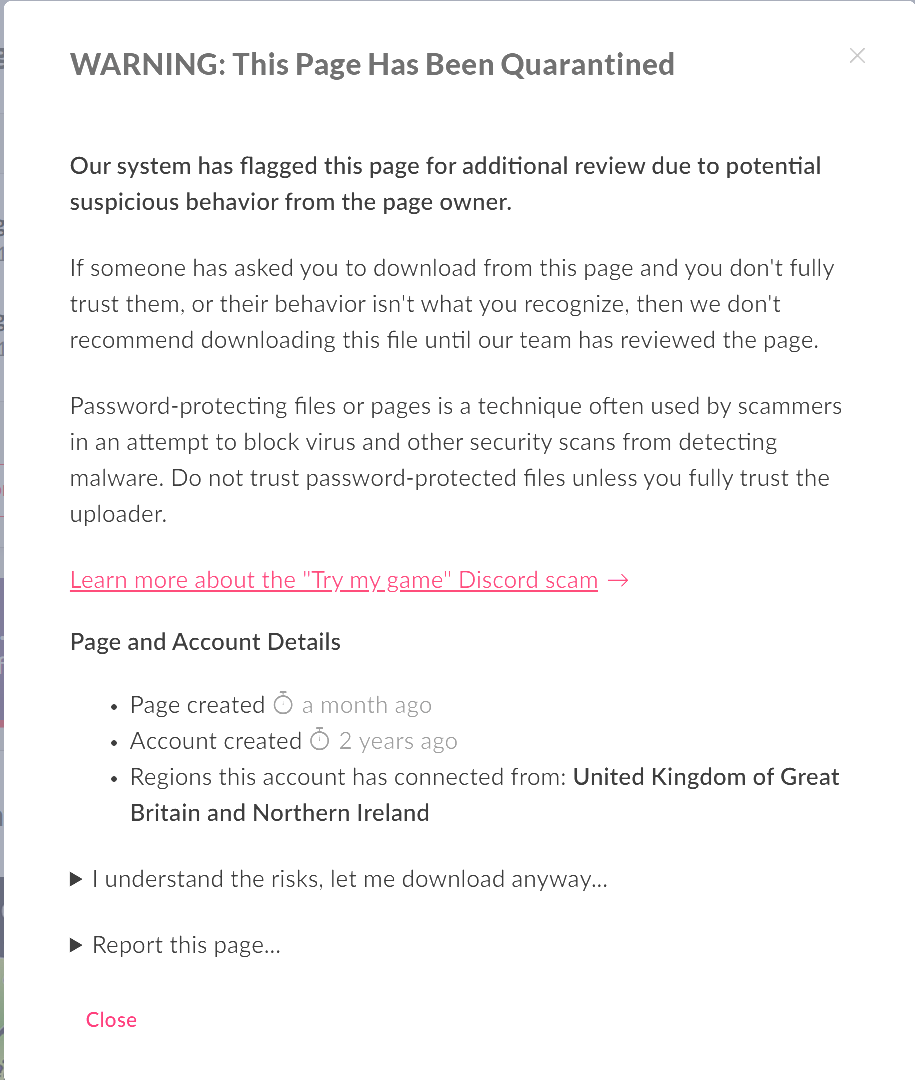Click the "Report this page..." label text
Viewport: 915px width, 1080px height.
[x=186, y=945]
